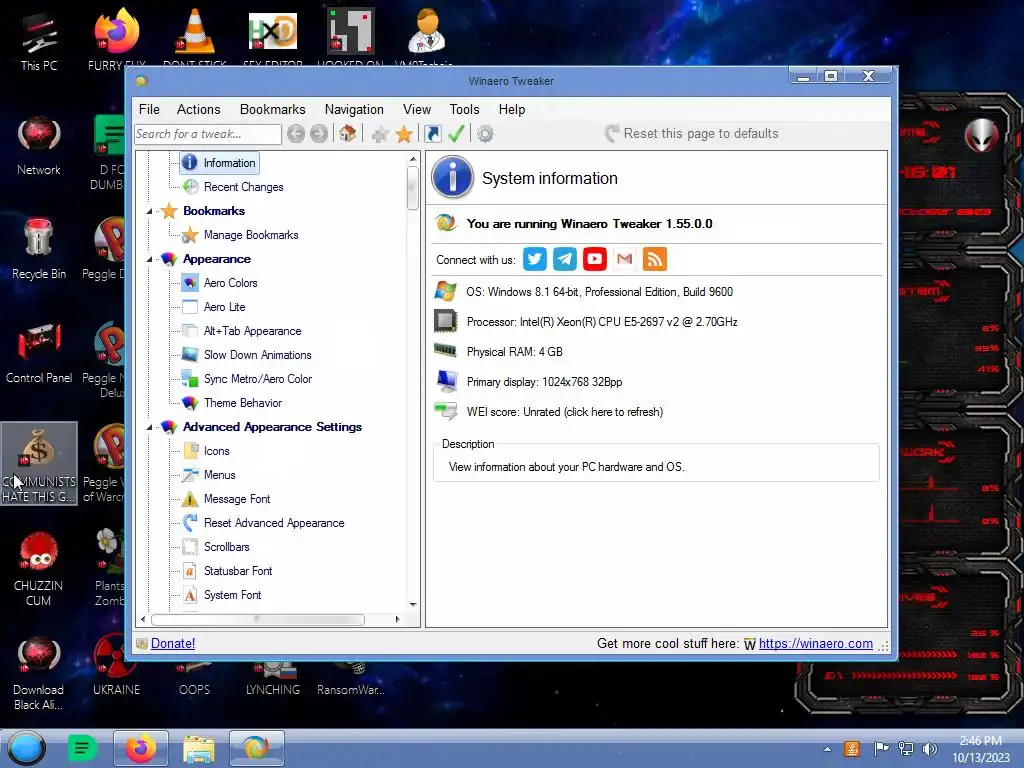This screenshot has height=768, width=1024.
Task: Open the View menu
Action: (417, 110)
